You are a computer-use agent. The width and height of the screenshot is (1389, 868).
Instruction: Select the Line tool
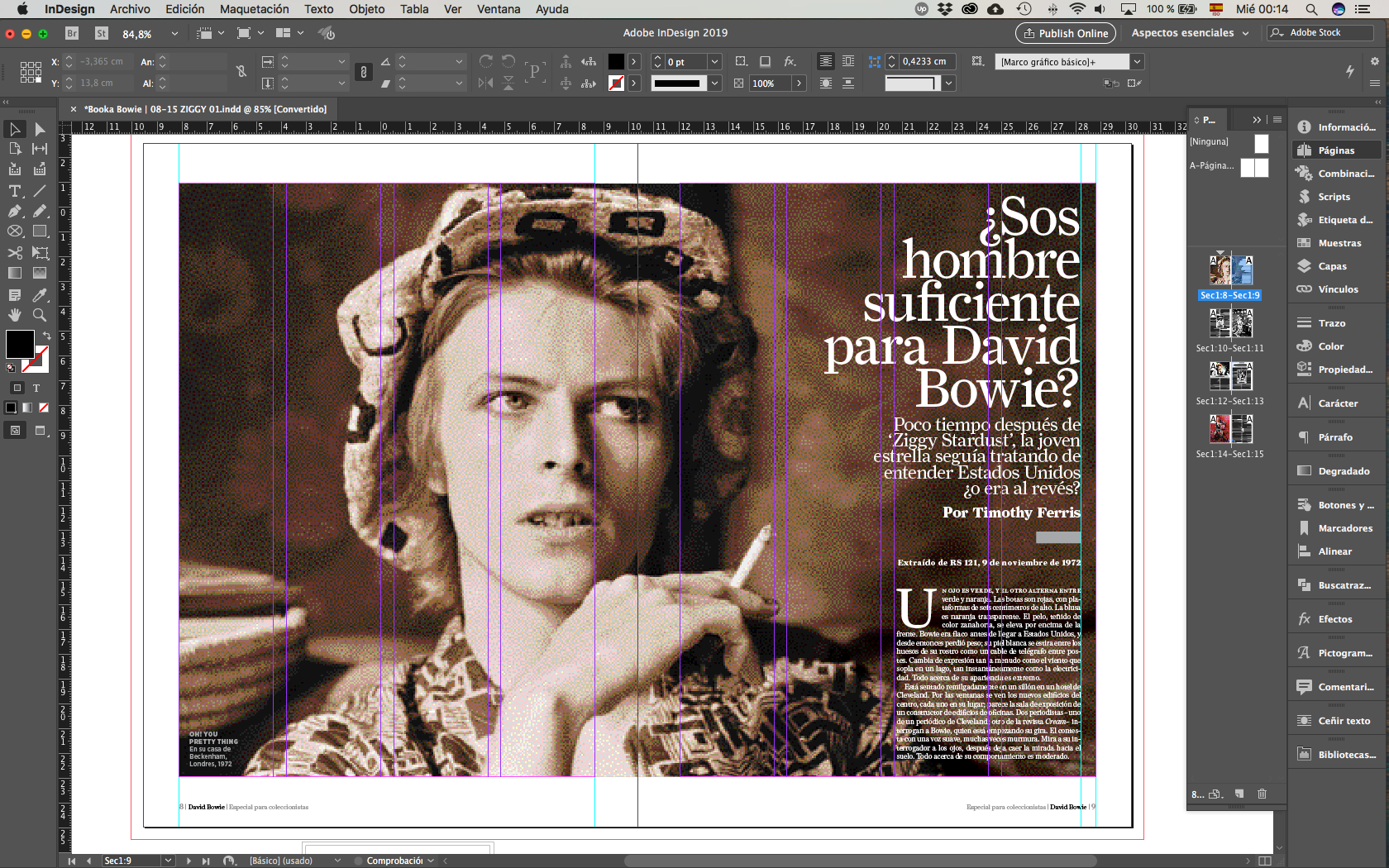(x=40, y=191)
